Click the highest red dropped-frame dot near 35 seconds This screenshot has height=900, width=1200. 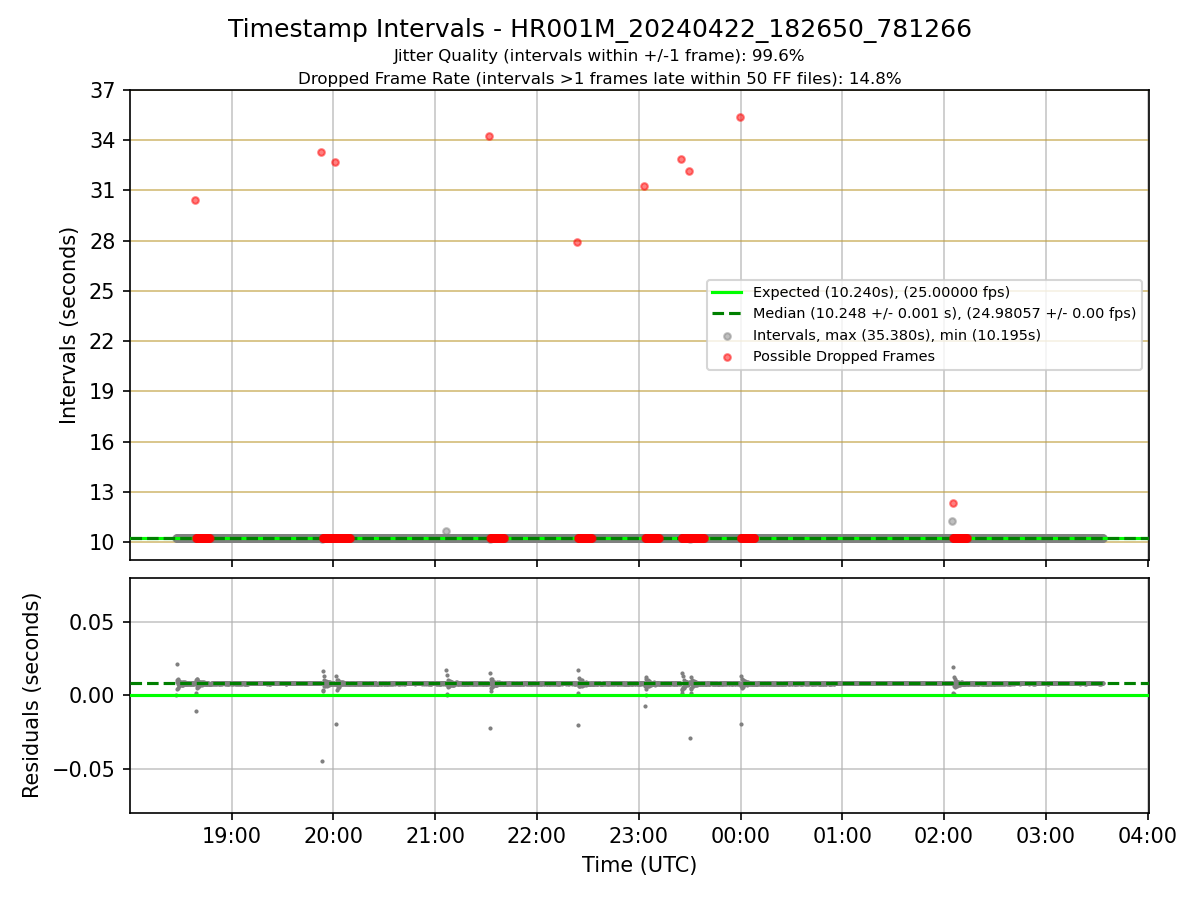click(740, 117)
